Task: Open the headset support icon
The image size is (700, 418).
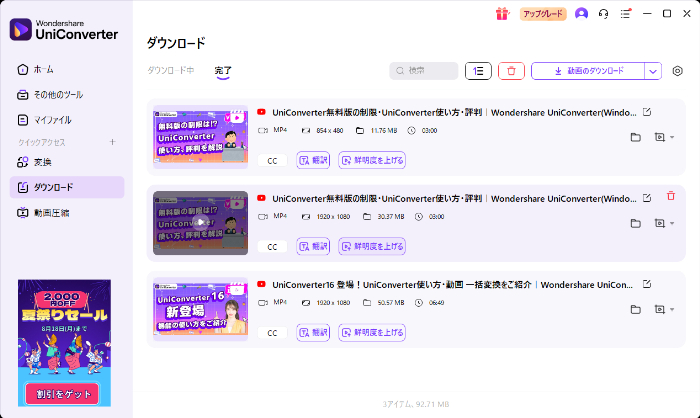Action: [604, 14]
